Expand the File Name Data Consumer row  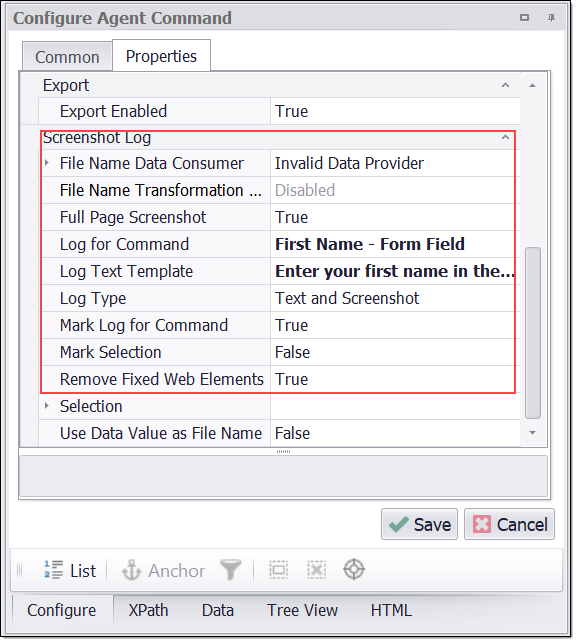point(47,163)
